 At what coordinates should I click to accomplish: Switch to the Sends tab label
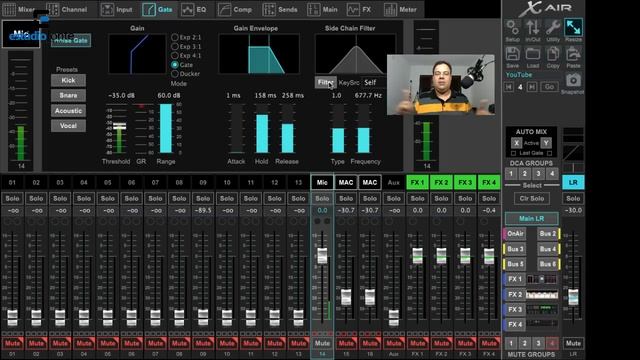click(288, 9)
